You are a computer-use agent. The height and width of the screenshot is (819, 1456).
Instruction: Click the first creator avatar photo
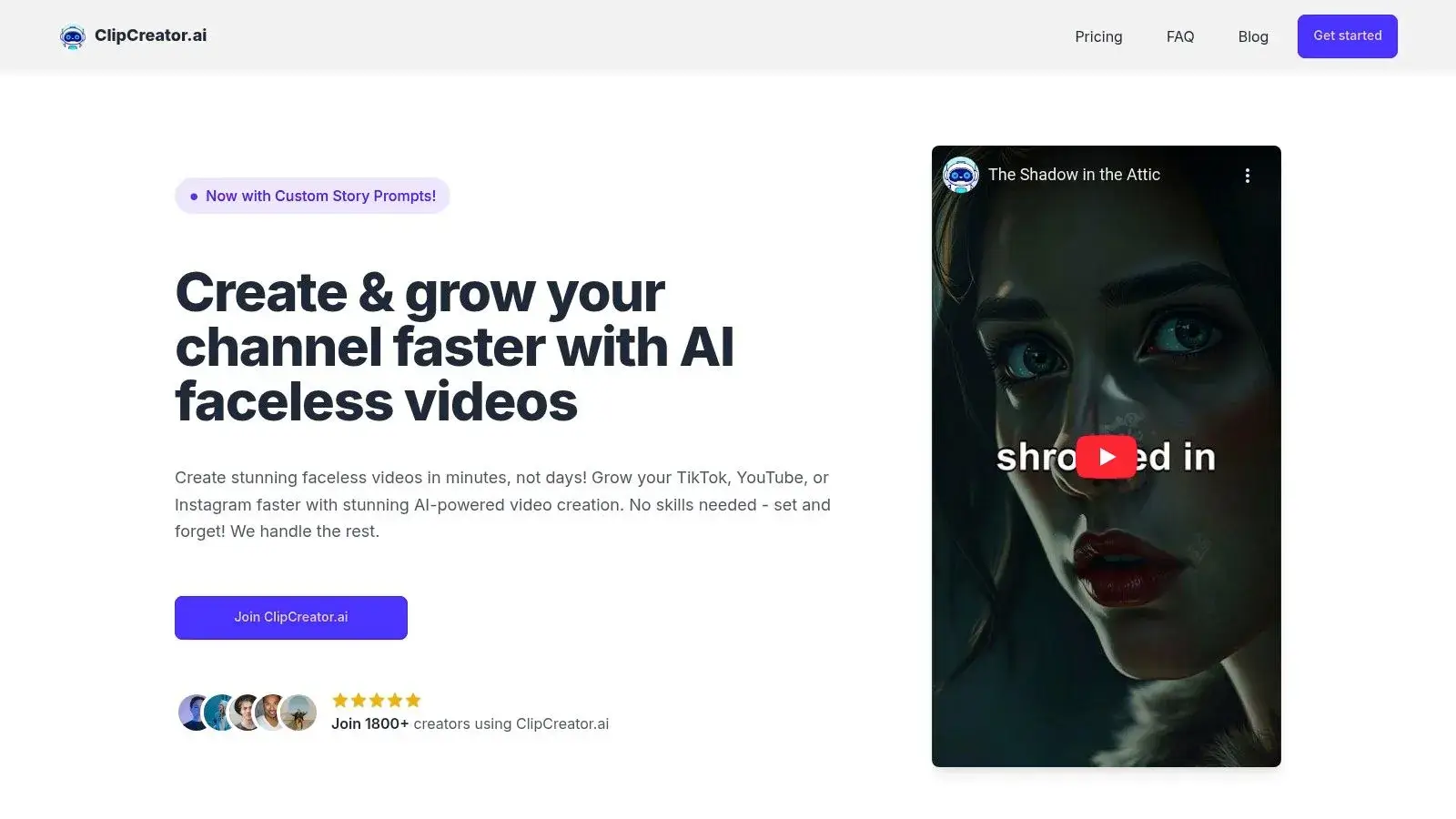(x=193, y=713)
